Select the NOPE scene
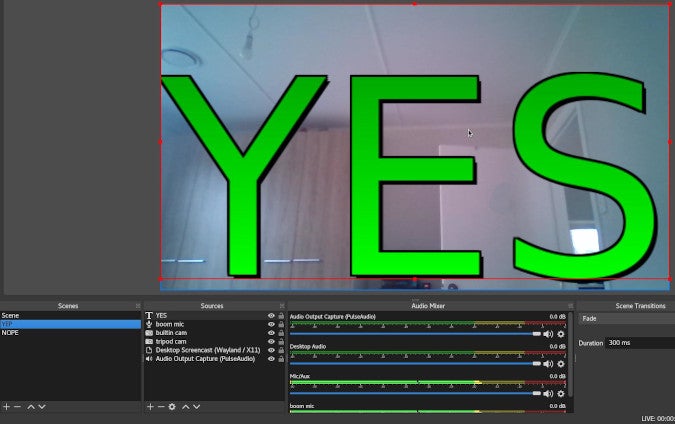The height and width of the screenshot is (424, 675). pos(11,333)
